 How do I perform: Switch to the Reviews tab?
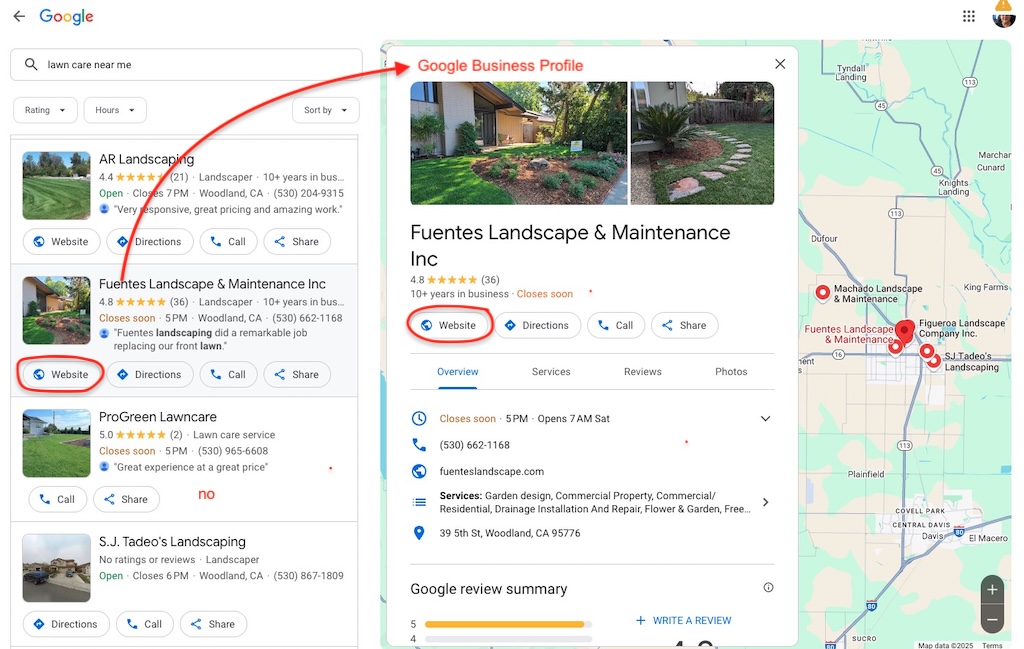click(642, 372)
